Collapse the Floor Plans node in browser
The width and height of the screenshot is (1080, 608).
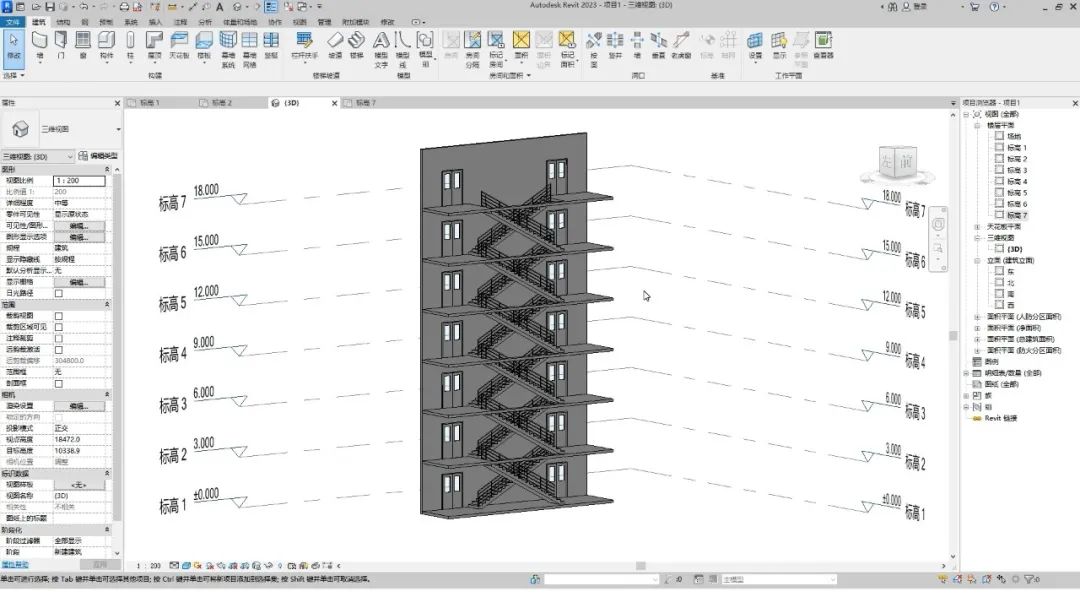pos(977,125)
